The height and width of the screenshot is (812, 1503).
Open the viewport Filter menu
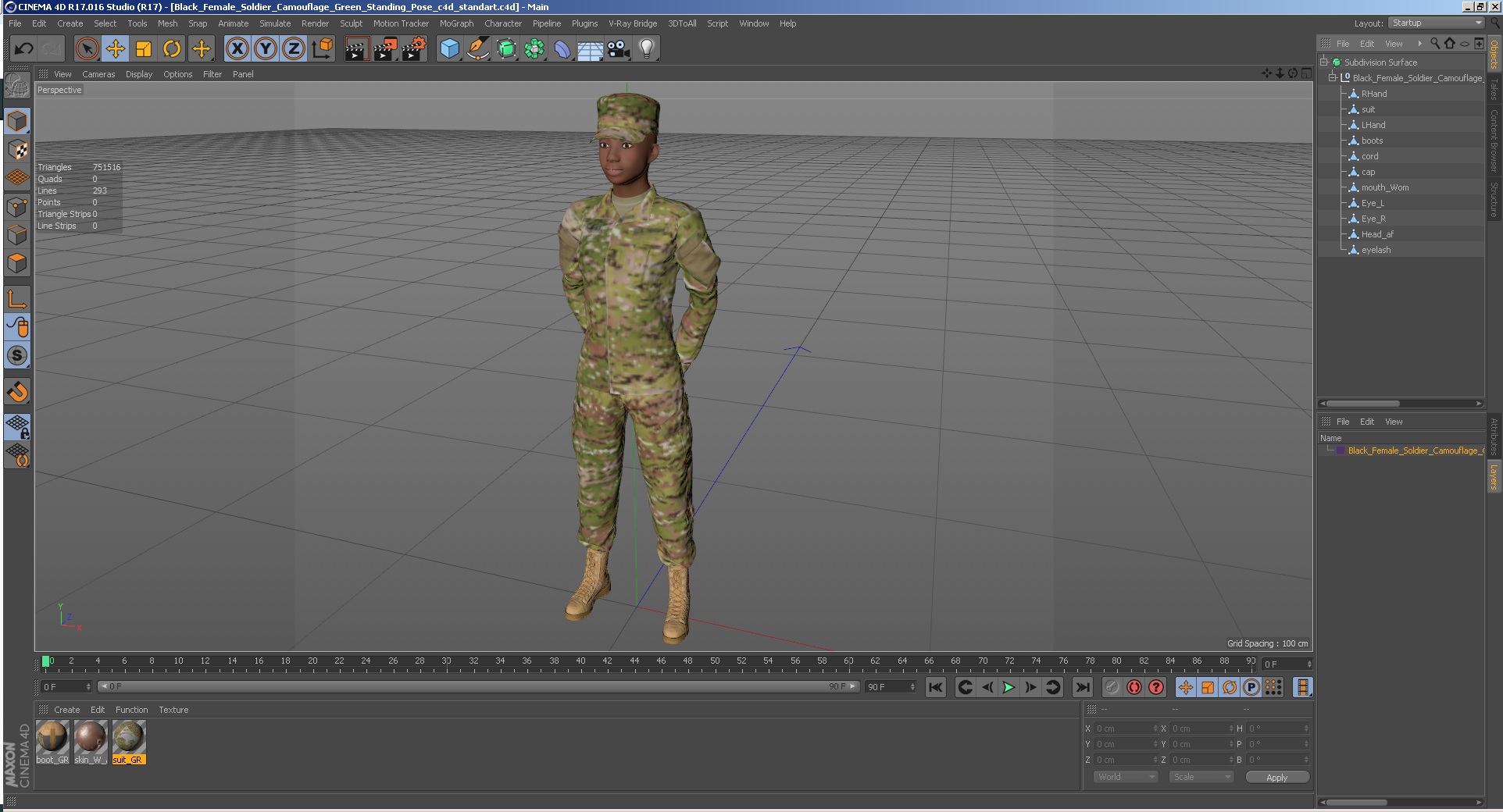[212, 74]
